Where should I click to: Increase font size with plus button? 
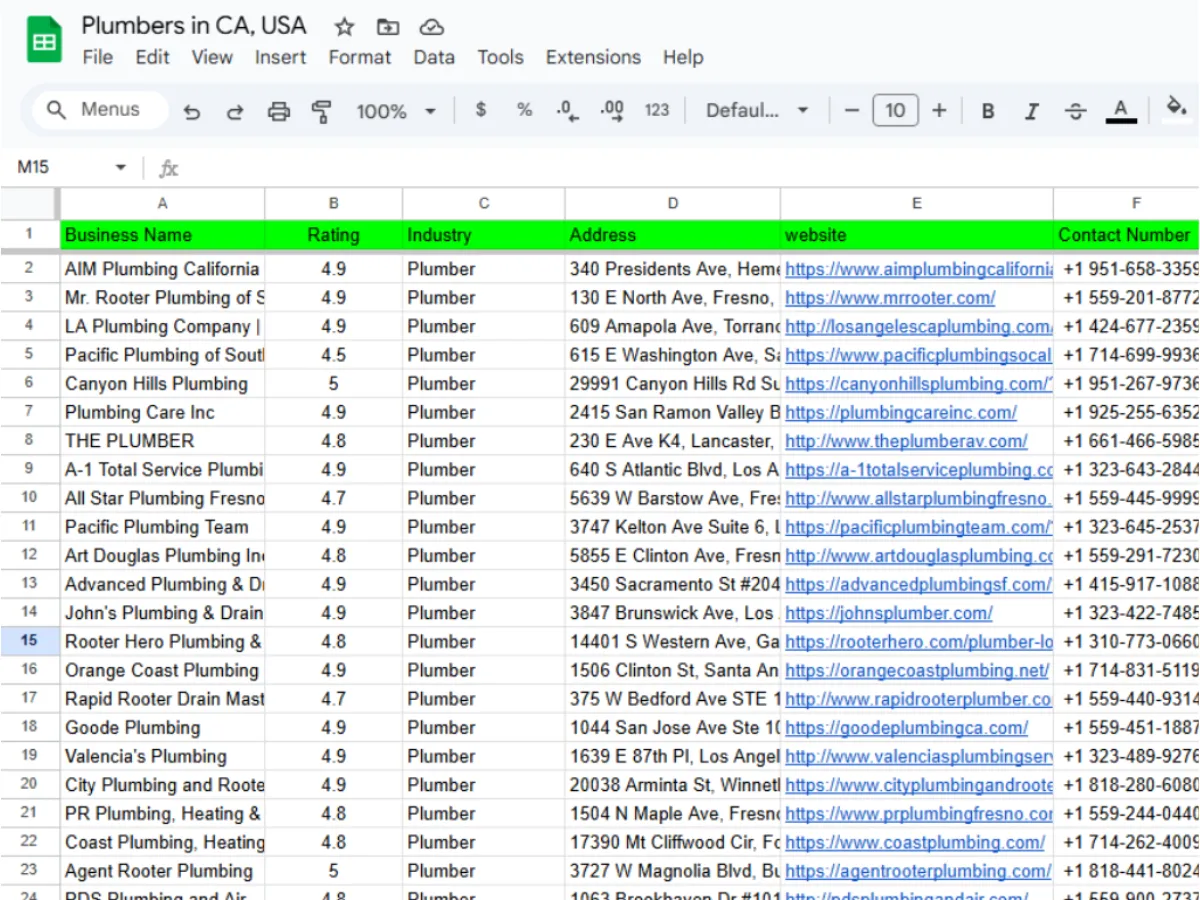click(x=939, y=110)
